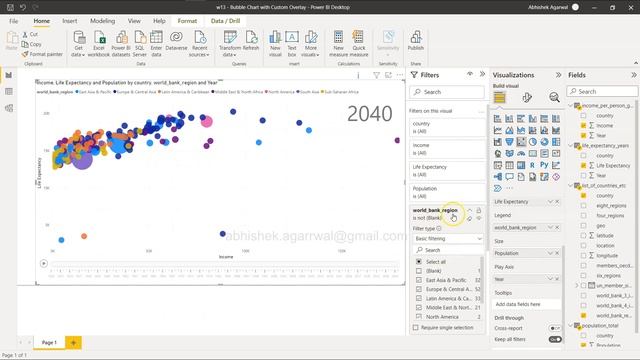Click the Fields pane search box
Viewport: 640px width, 360px height.
click(602, 91)
